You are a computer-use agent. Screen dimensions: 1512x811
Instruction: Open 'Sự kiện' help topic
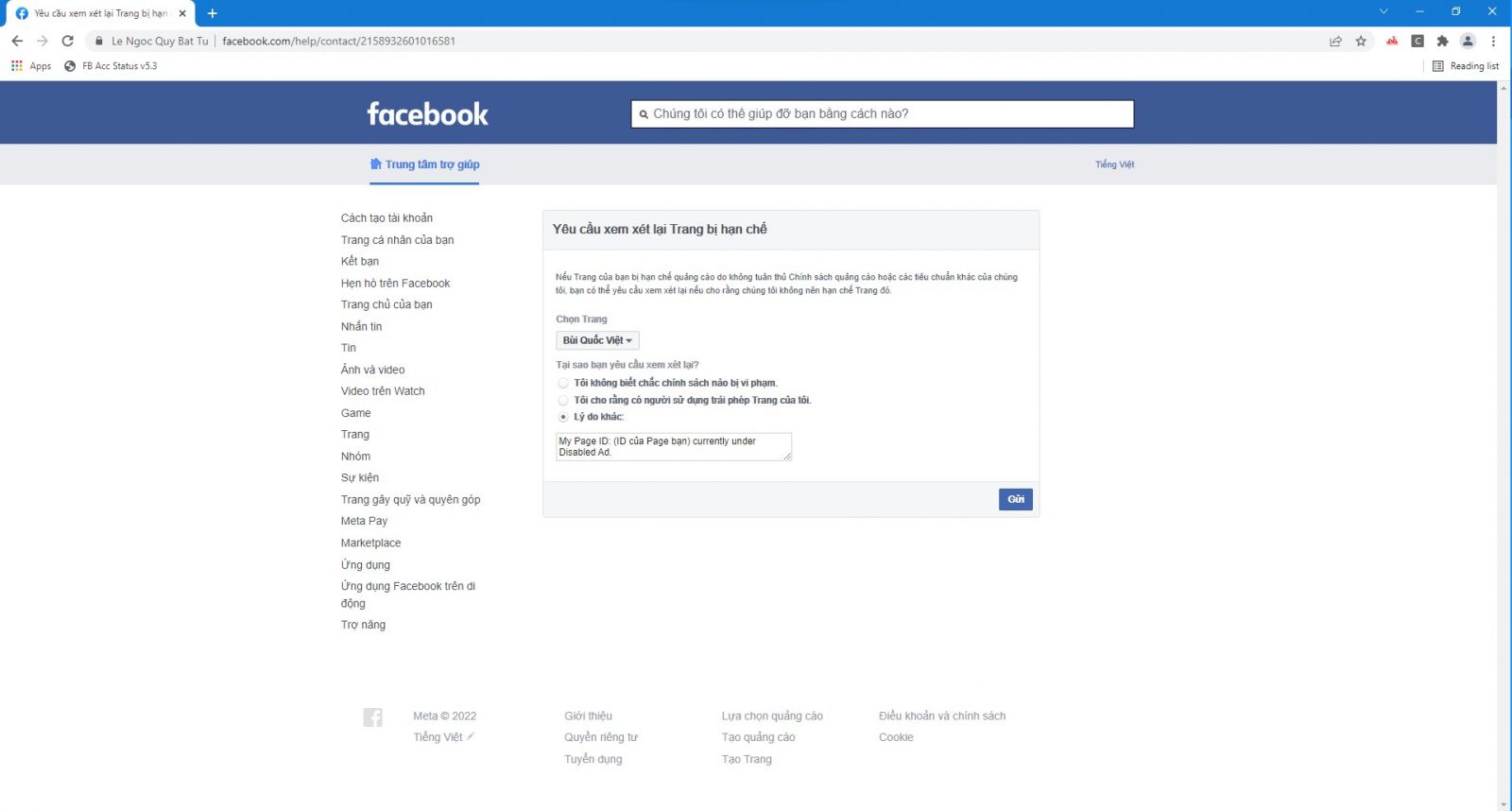point(360,478)
